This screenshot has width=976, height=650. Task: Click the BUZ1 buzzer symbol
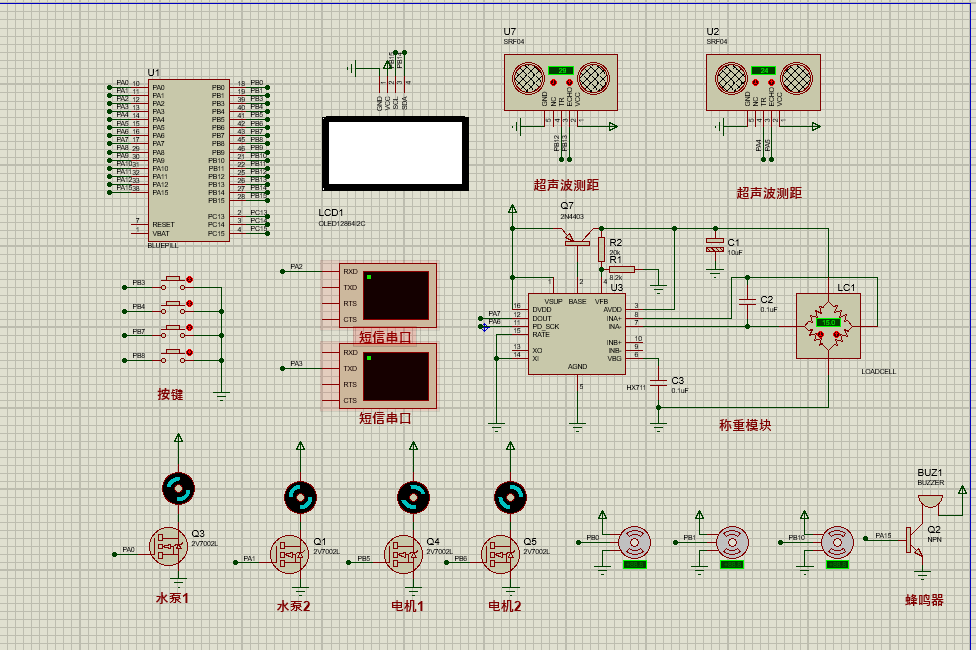(x=931, y=501)
